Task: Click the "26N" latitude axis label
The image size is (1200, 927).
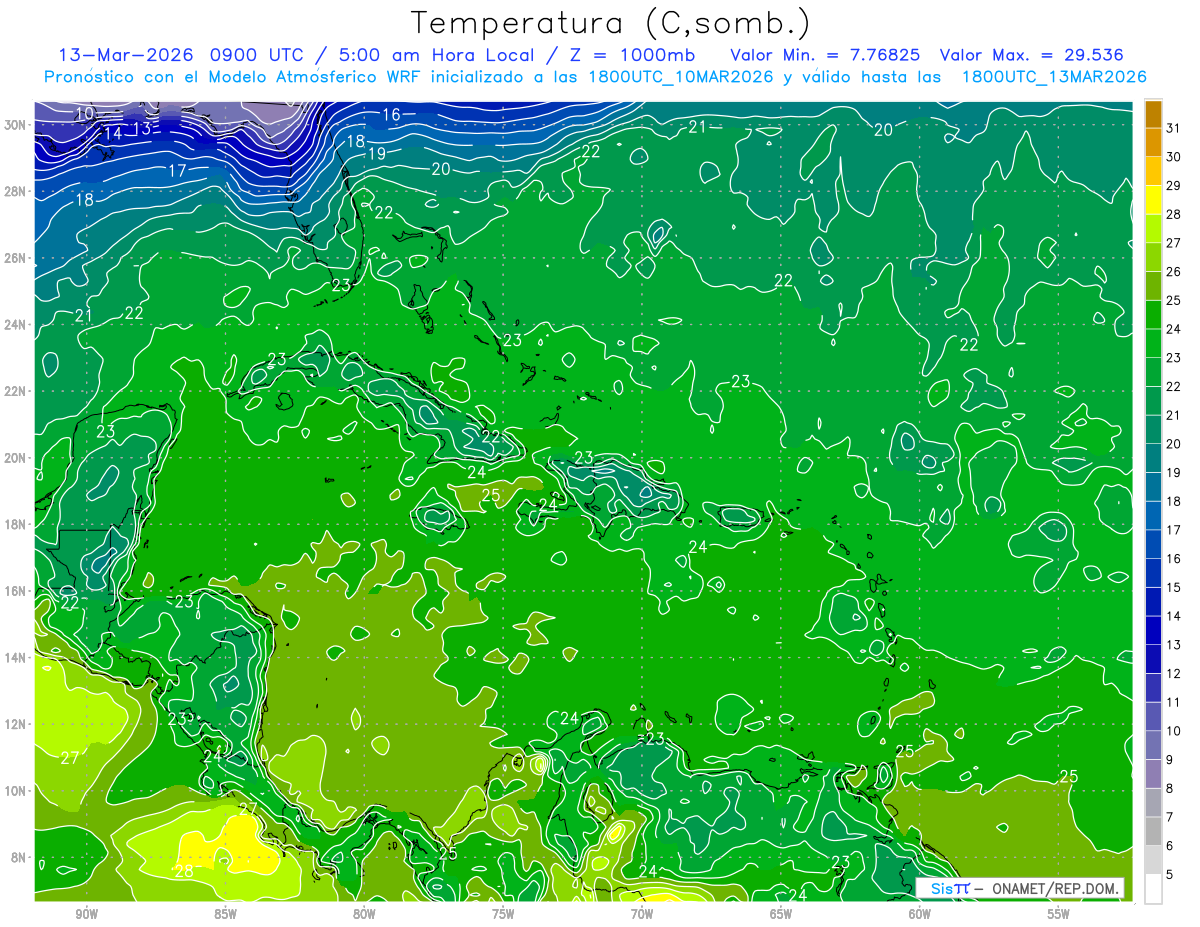Action: point(15,258)
